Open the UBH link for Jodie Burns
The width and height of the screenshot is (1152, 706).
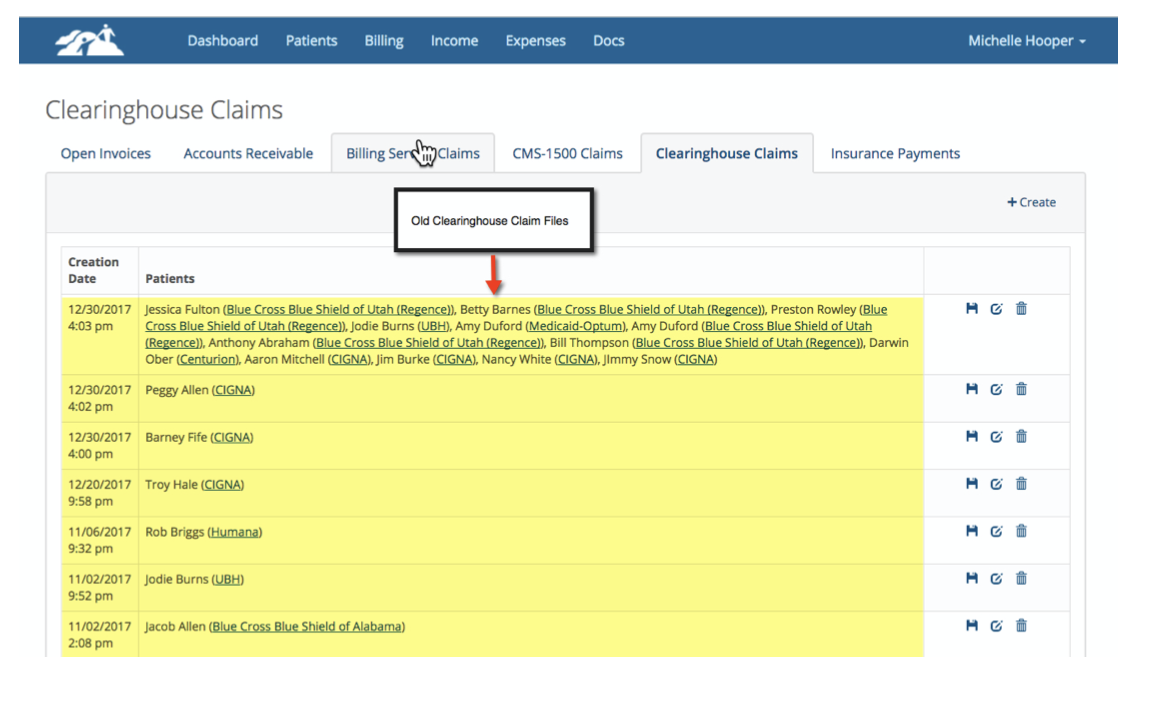[x=227, y=578]
